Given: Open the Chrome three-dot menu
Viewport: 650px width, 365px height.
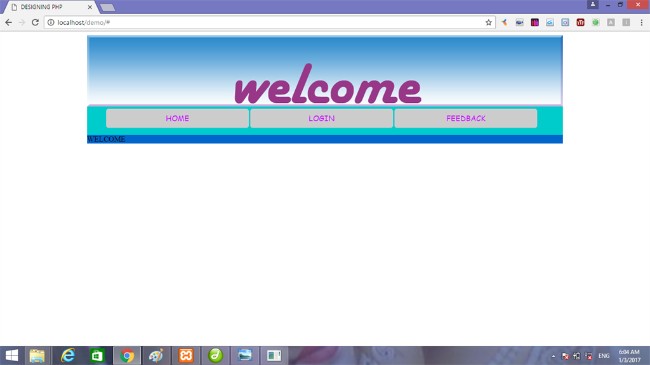Looking at the screenshot, I should [x=641, y=22].
